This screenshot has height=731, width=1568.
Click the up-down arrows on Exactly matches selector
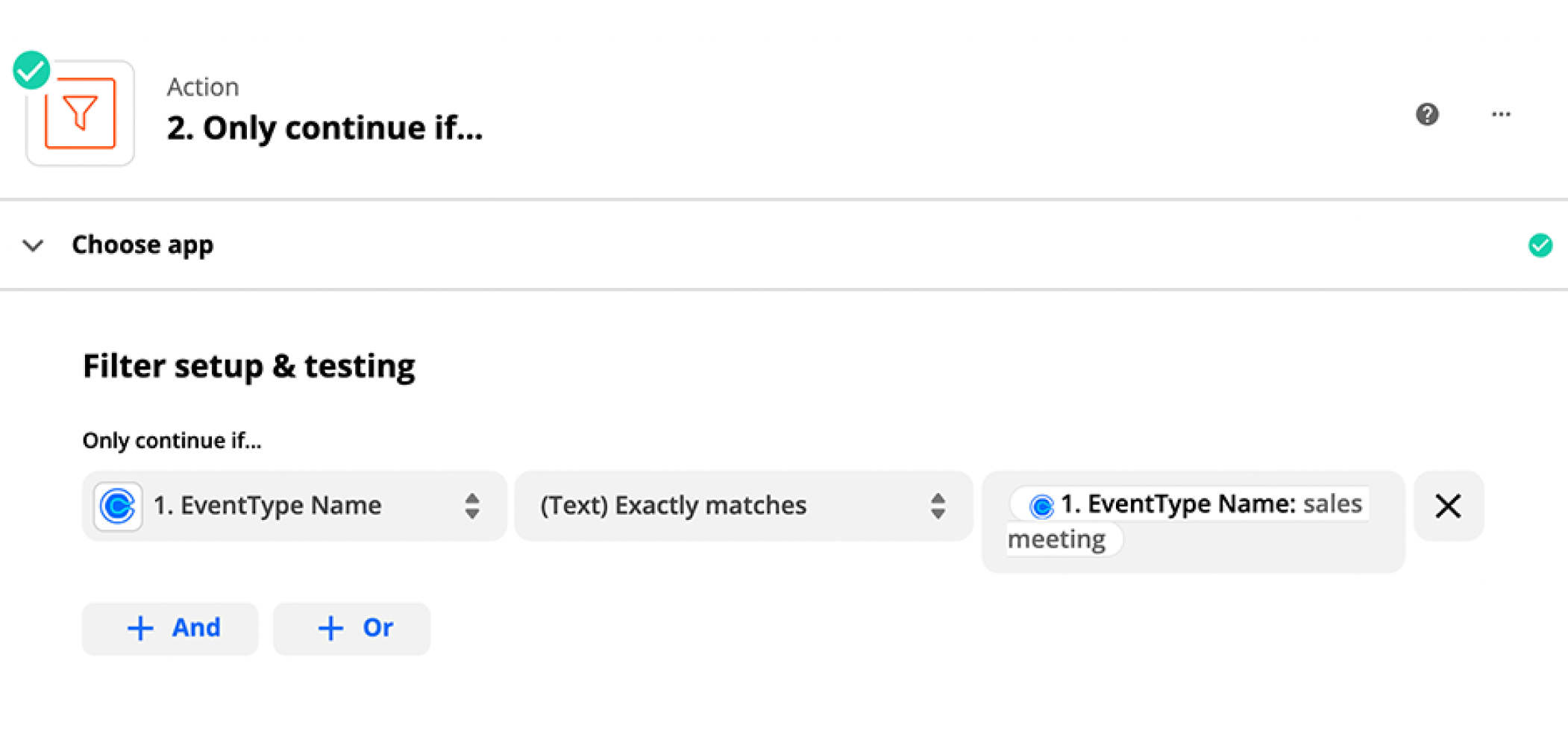(938, 506)
